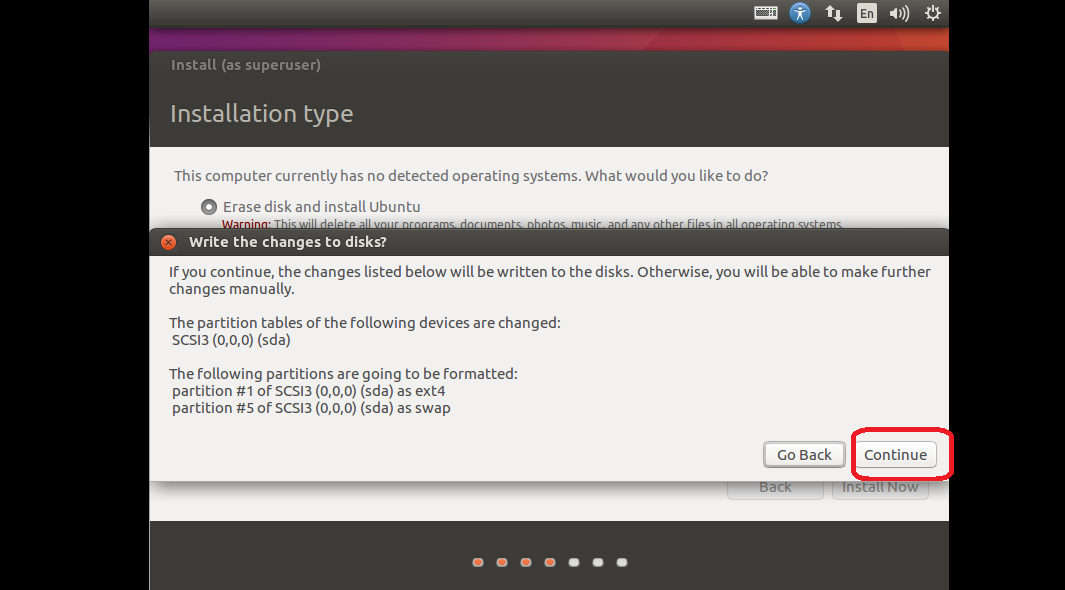This screenshot has height=590, width=1065.
Task: Click the red Warning text
Action: point(246,224)
